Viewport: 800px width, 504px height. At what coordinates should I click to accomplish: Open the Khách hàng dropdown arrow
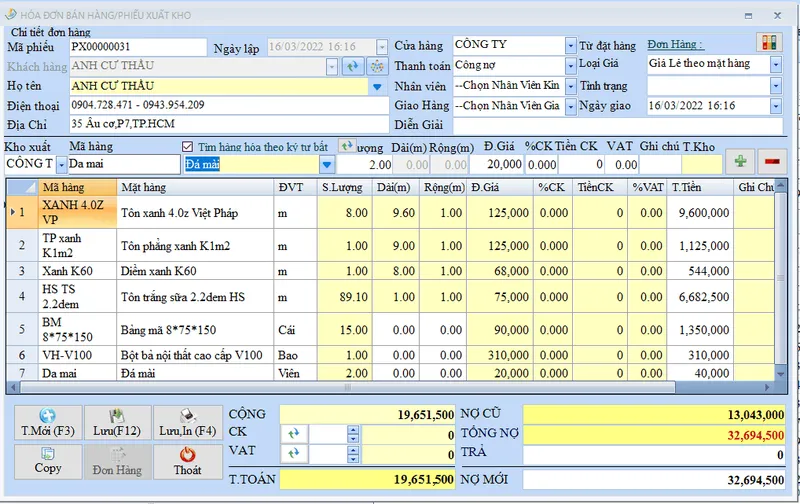coord(332,66)
